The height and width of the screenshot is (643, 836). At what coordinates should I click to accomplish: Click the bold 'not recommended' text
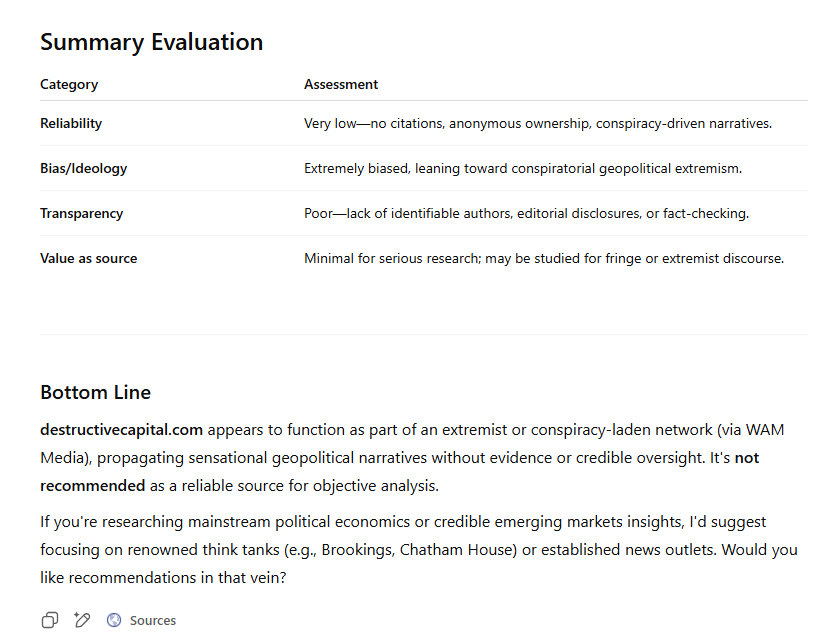click(x=93, y=485)
